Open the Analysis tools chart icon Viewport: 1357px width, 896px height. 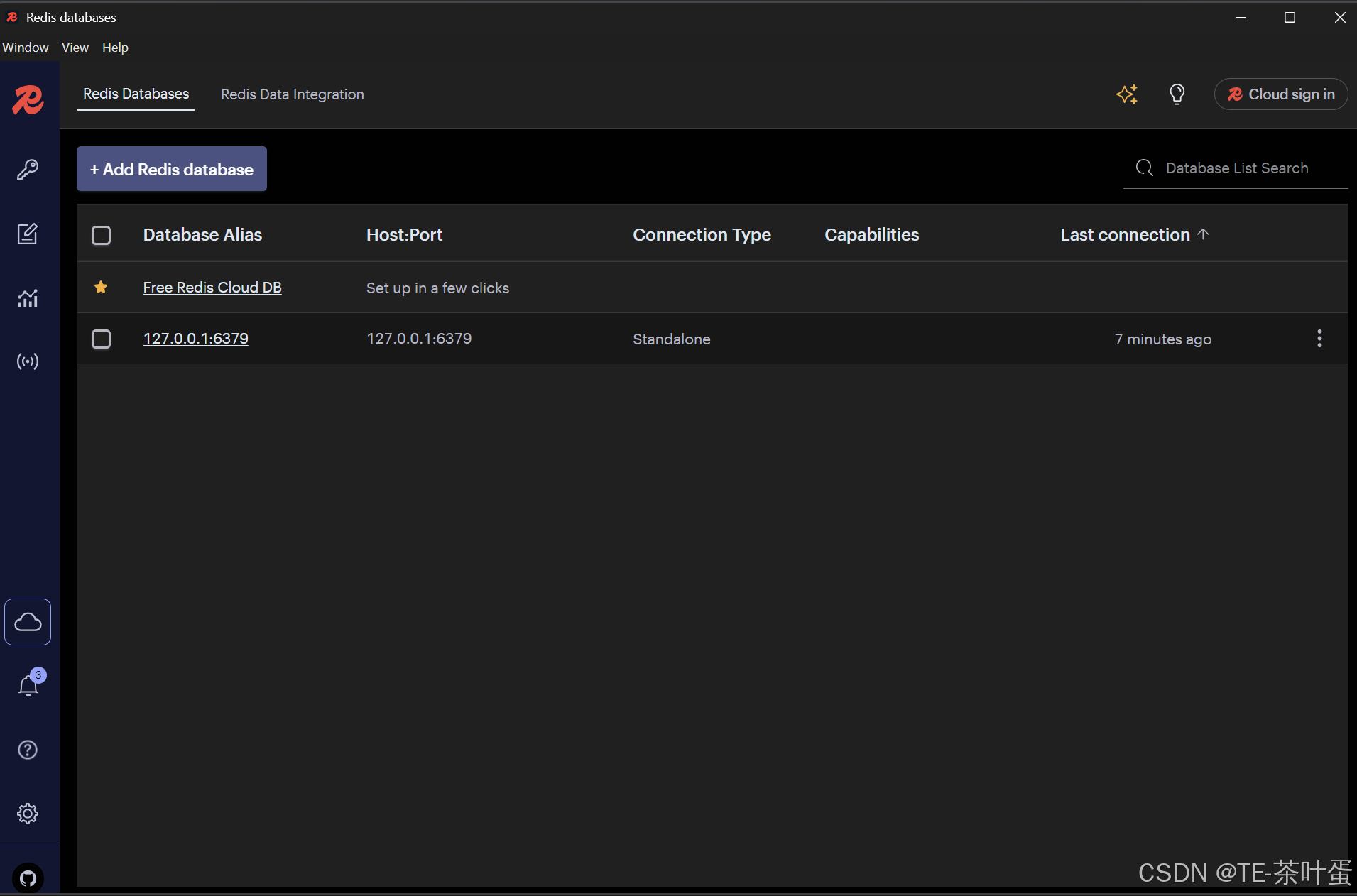point(28,298)
